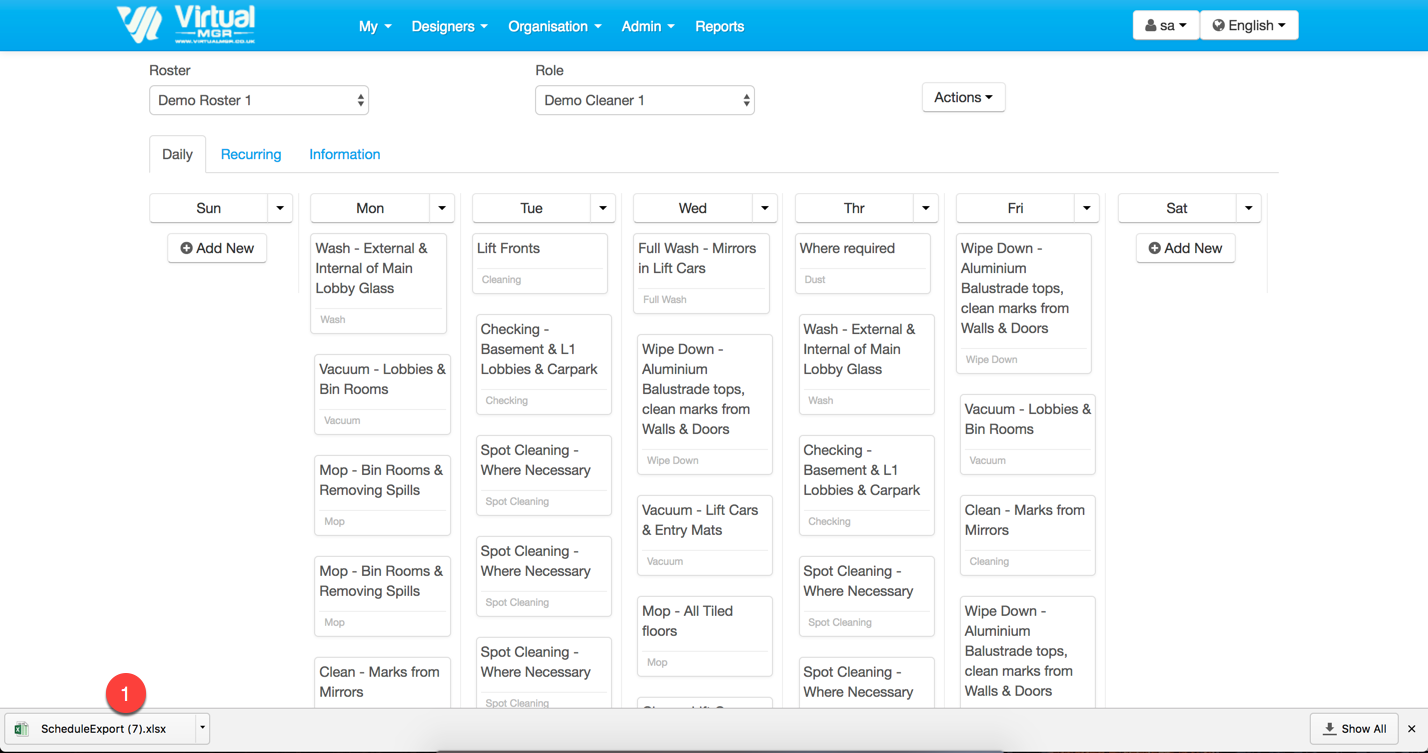1428x753 pixels.
Task: Open the Role select box
Action: (x=645, y=100)
